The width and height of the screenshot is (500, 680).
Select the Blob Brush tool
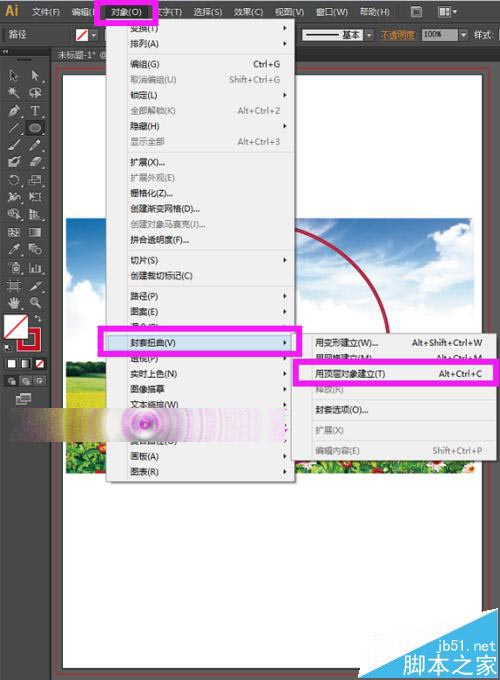(x=14, y=162)
